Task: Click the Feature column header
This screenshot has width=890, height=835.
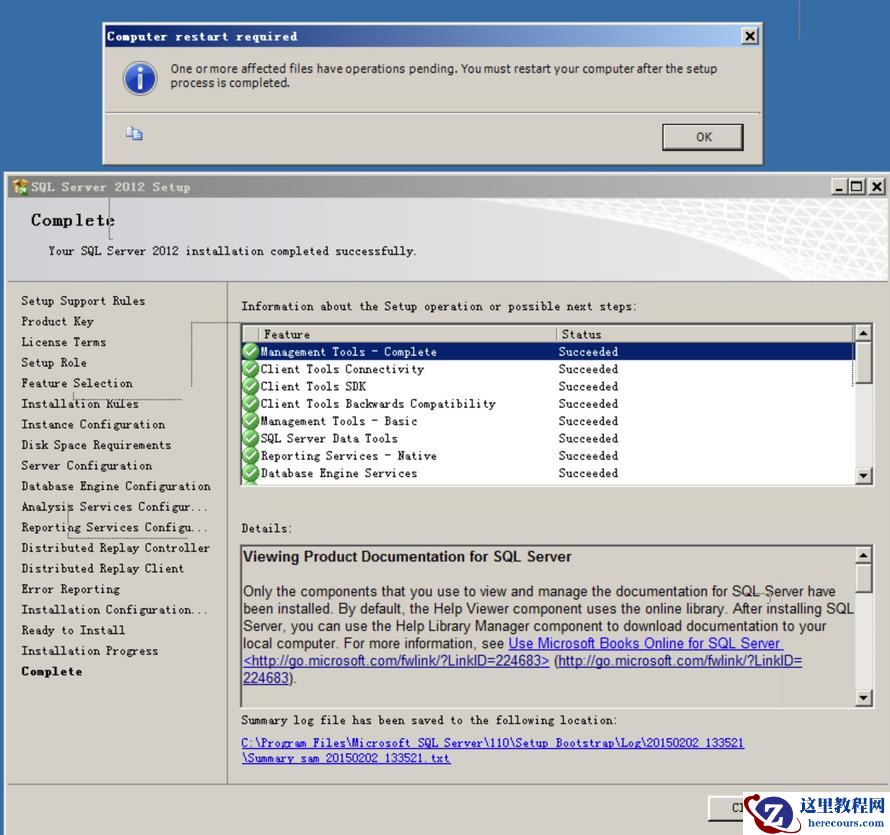Action: (x=408, y=334)
